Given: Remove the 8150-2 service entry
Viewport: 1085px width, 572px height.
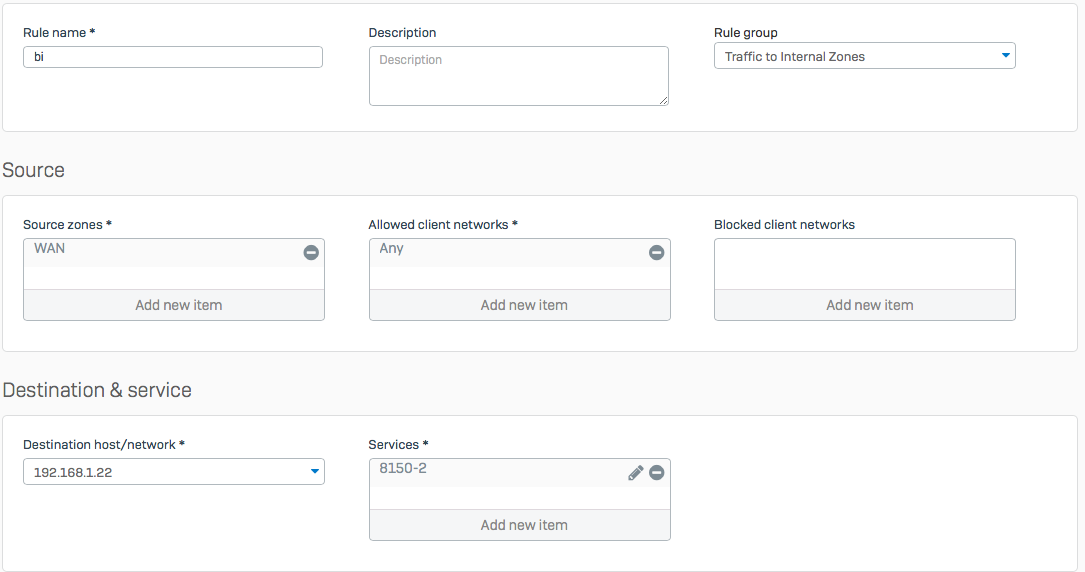Looking at the screenshot, I should [656, 473].
